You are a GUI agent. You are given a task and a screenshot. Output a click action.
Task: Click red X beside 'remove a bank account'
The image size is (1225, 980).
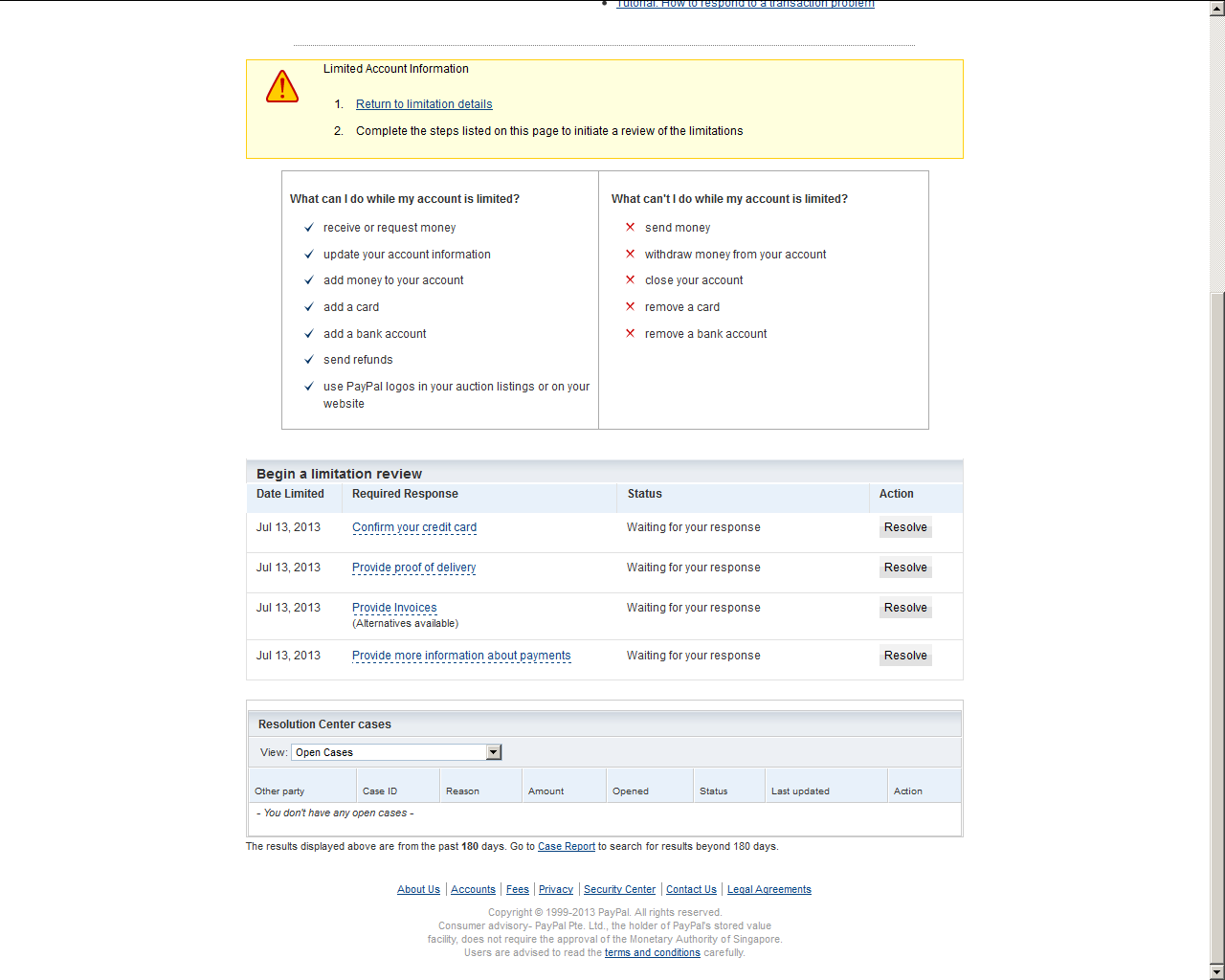point(630,333)
